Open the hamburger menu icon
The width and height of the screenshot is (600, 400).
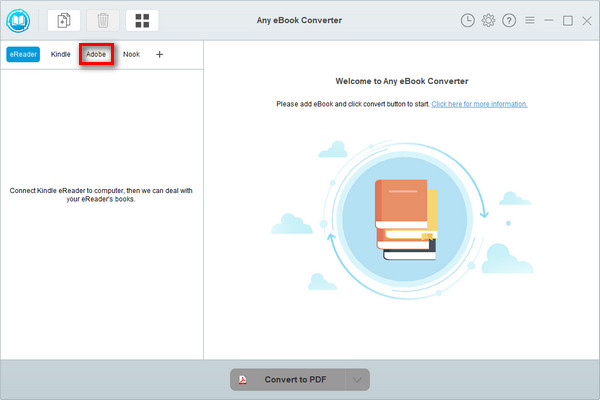click(x=530, y=20)
